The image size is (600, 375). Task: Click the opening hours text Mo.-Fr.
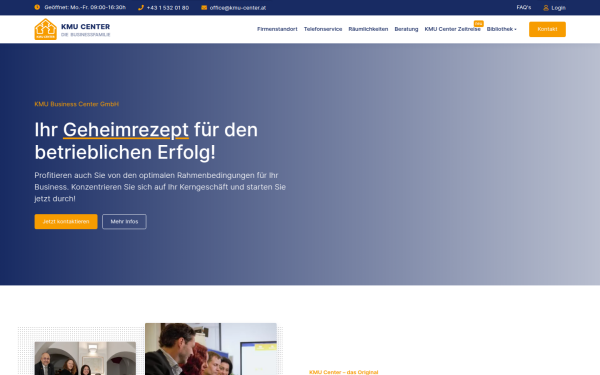click(85, 7)
